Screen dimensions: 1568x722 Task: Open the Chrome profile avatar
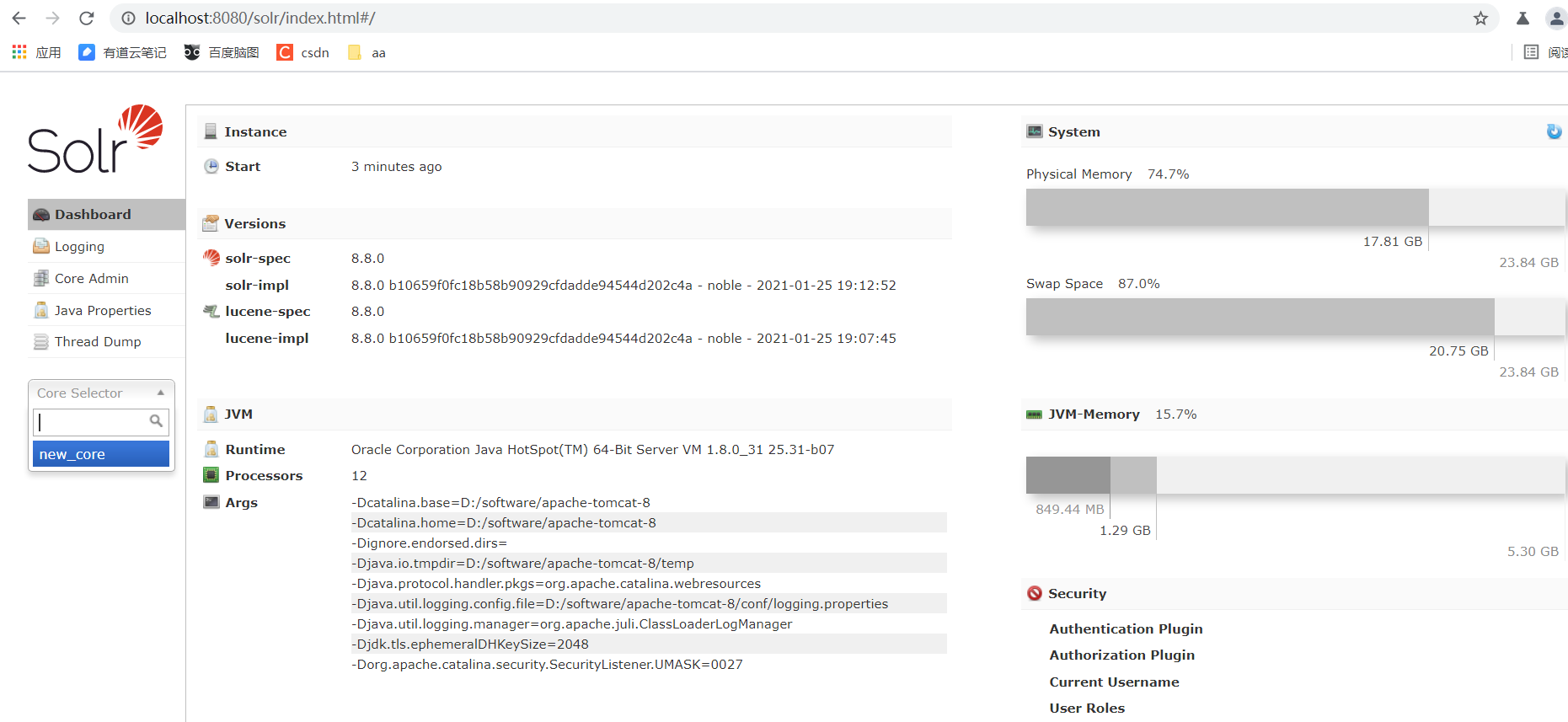click(x=1556, y=18)
